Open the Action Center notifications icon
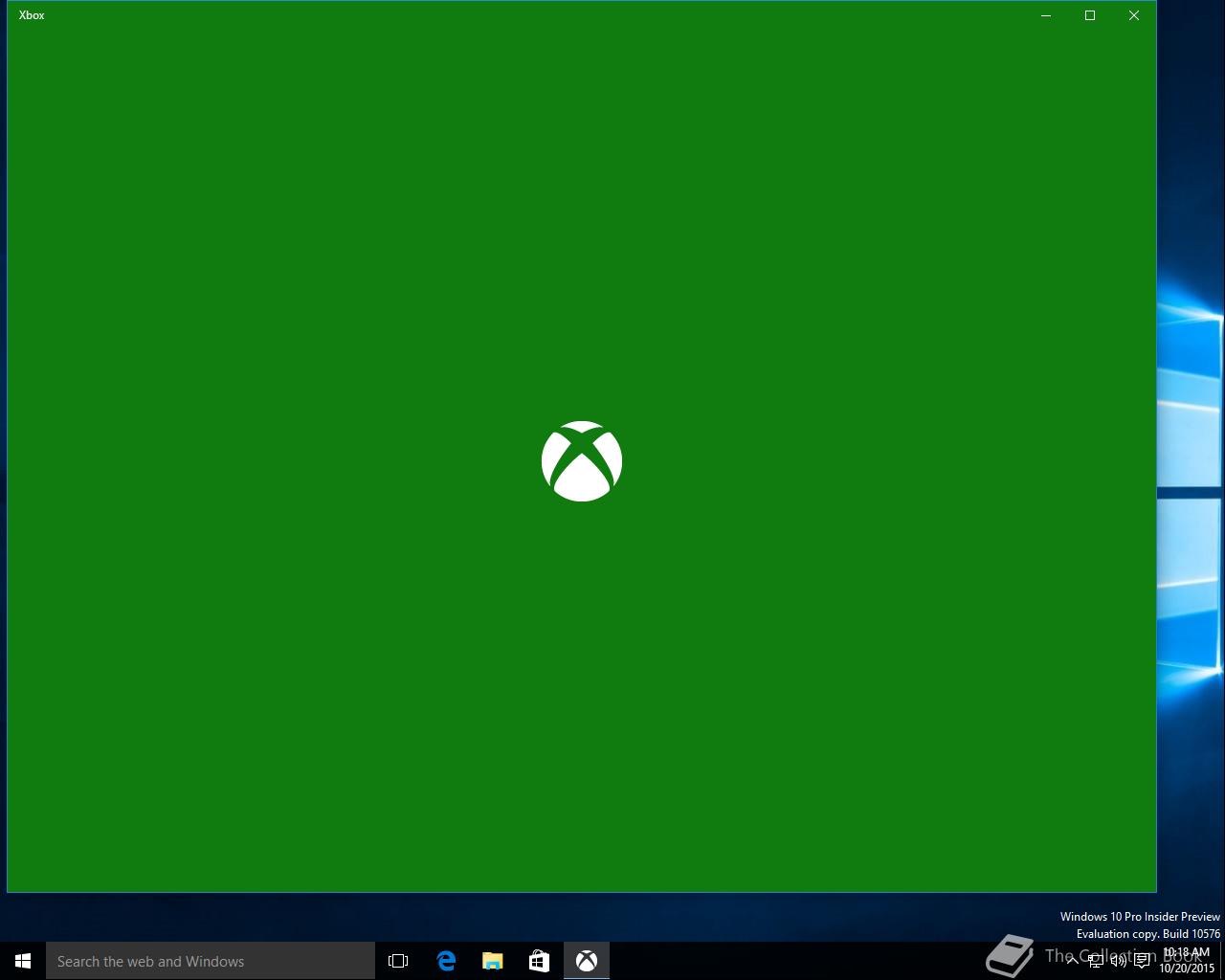The width and height of the screenshot is (1225, 980). [1142, 961]
